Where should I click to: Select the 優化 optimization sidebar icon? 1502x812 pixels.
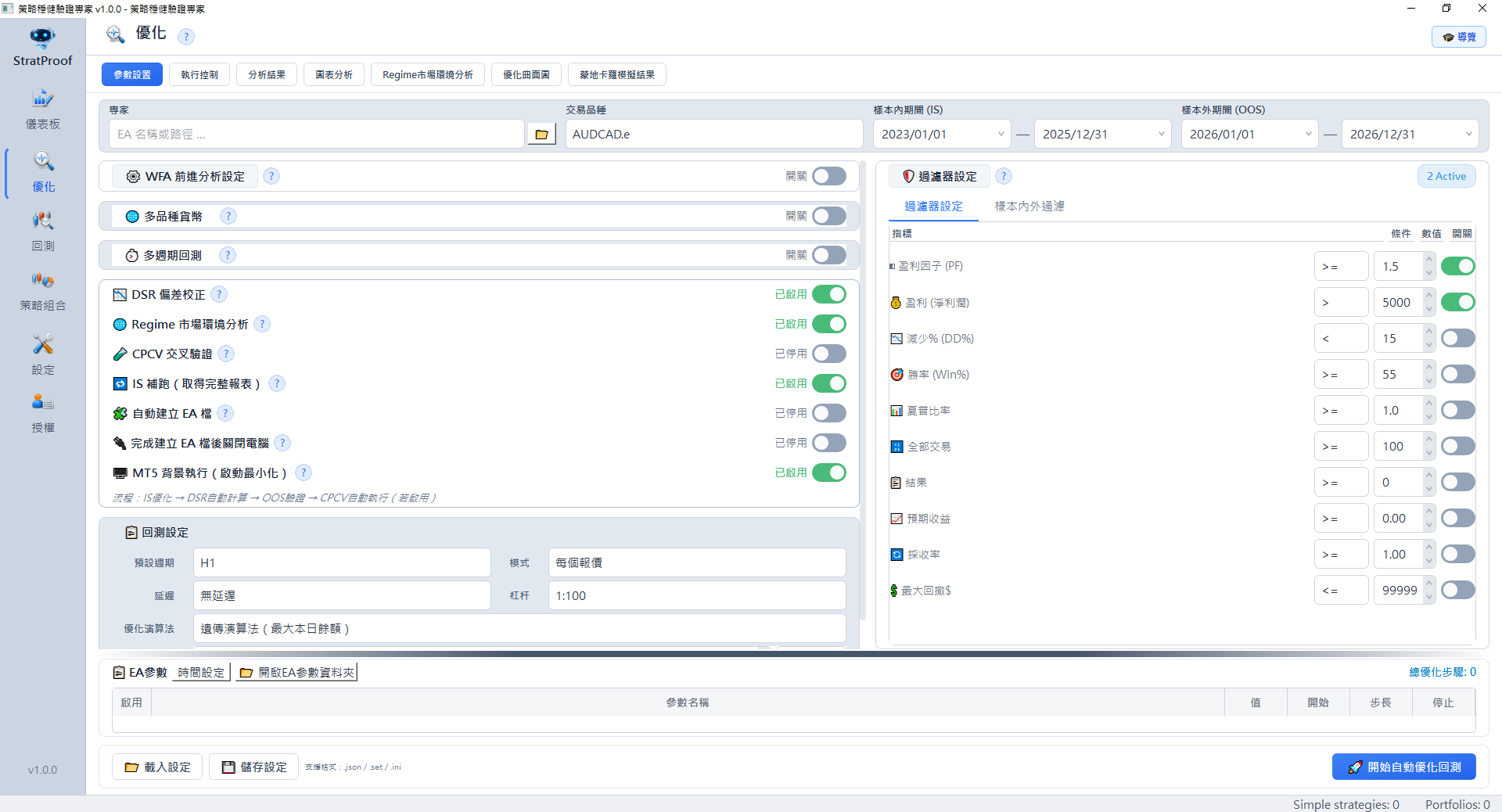pos(43,161)
